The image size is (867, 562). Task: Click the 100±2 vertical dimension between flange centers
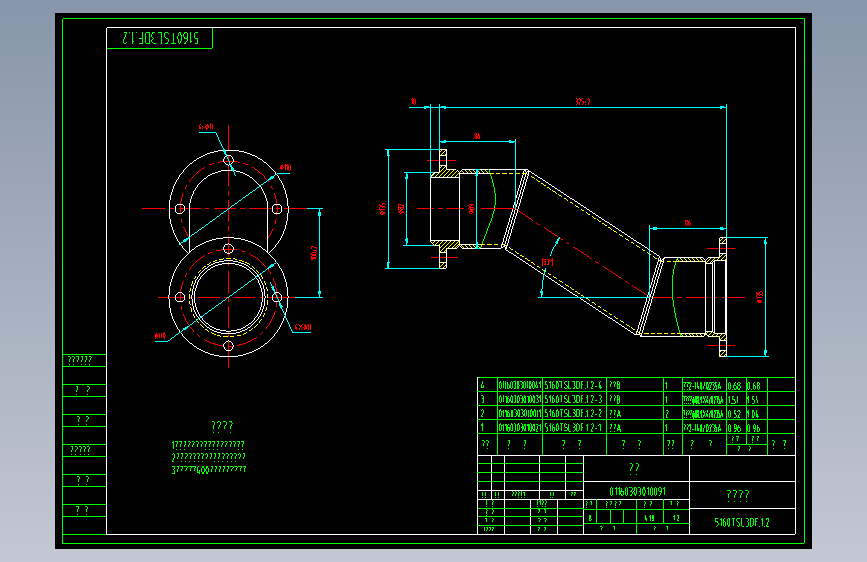(x=314, y=253)
